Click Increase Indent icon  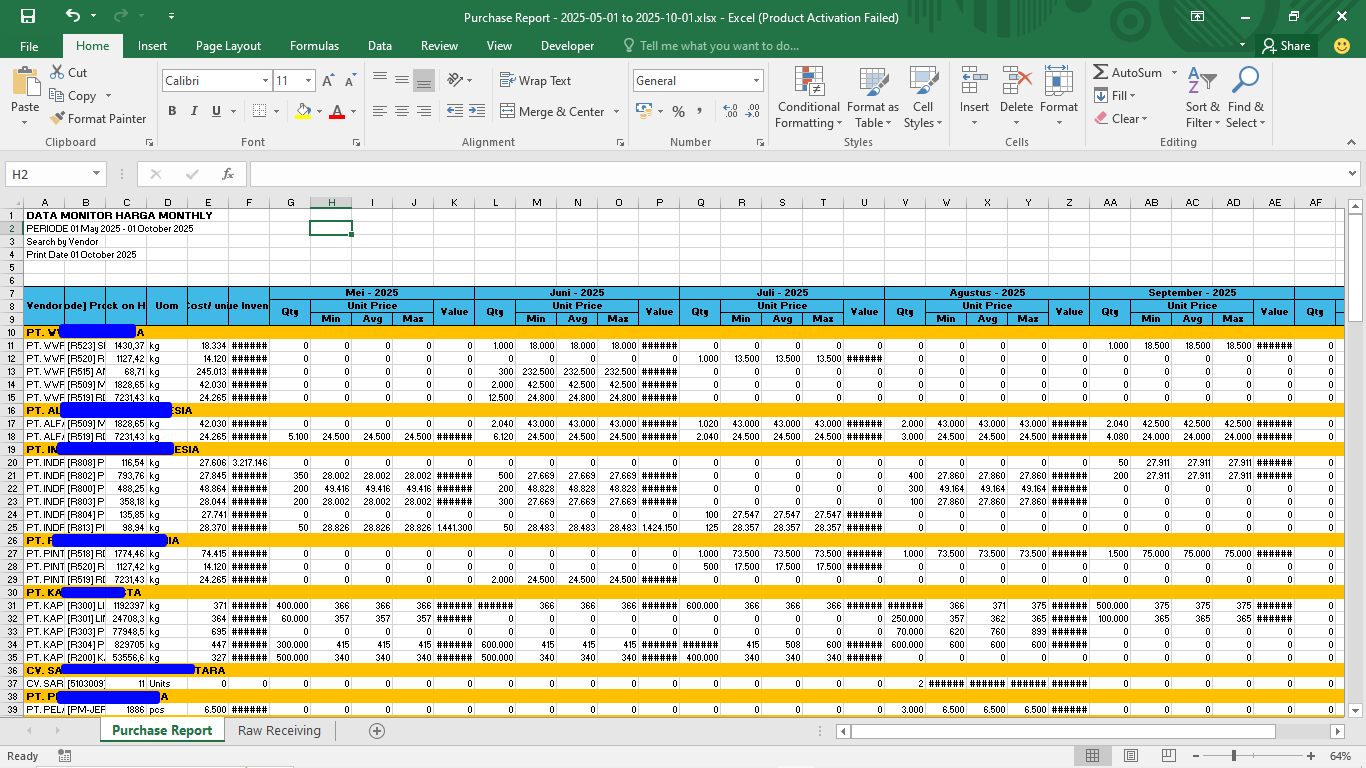point(476,111)
